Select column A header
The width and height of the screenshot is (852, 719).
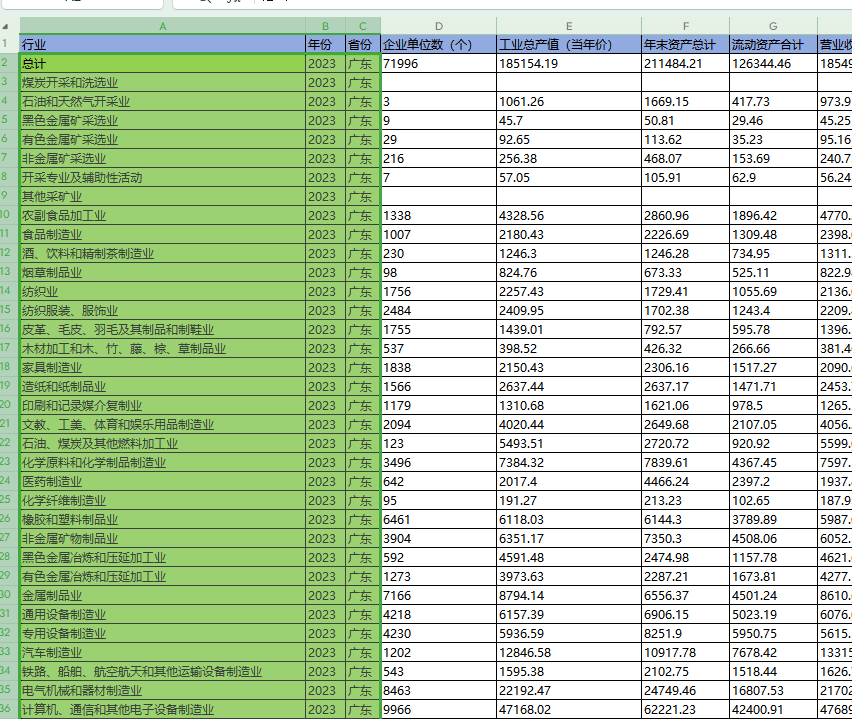(162, 26)
